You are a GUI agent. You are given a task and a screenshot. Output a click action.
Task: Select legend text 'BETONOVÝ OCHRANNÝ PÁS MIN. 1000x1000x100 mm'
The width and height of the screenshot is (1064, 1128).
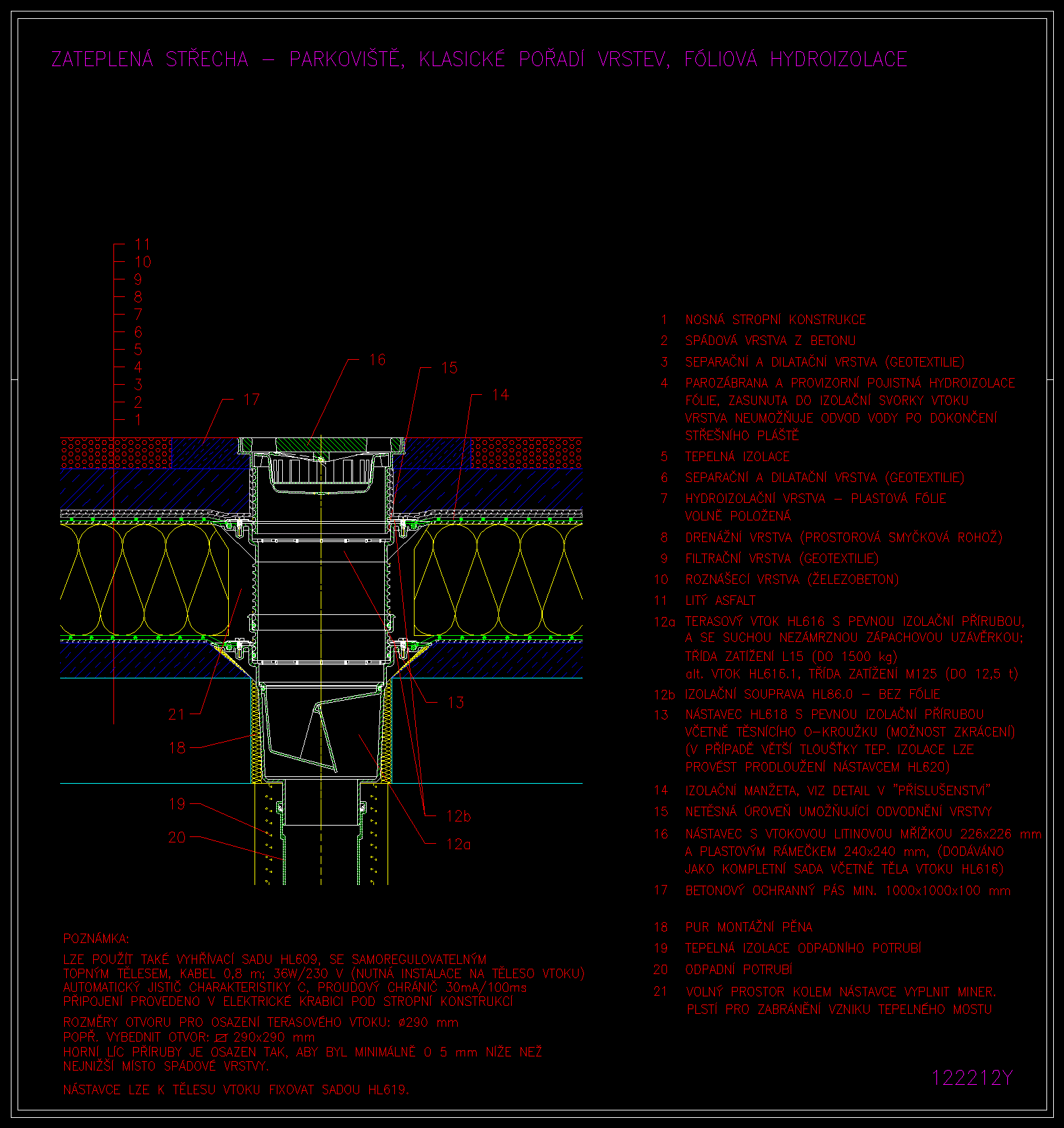(x=848, y=890)
